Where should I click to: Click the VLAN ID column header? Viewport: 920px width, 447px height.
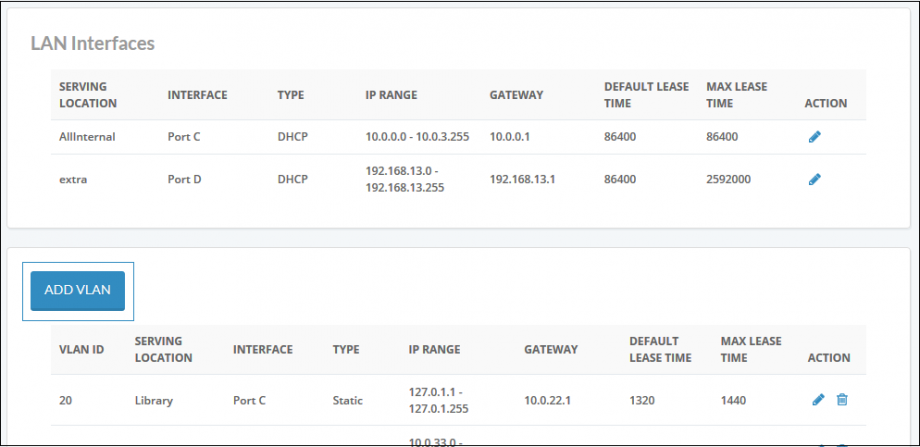[82, 350]
